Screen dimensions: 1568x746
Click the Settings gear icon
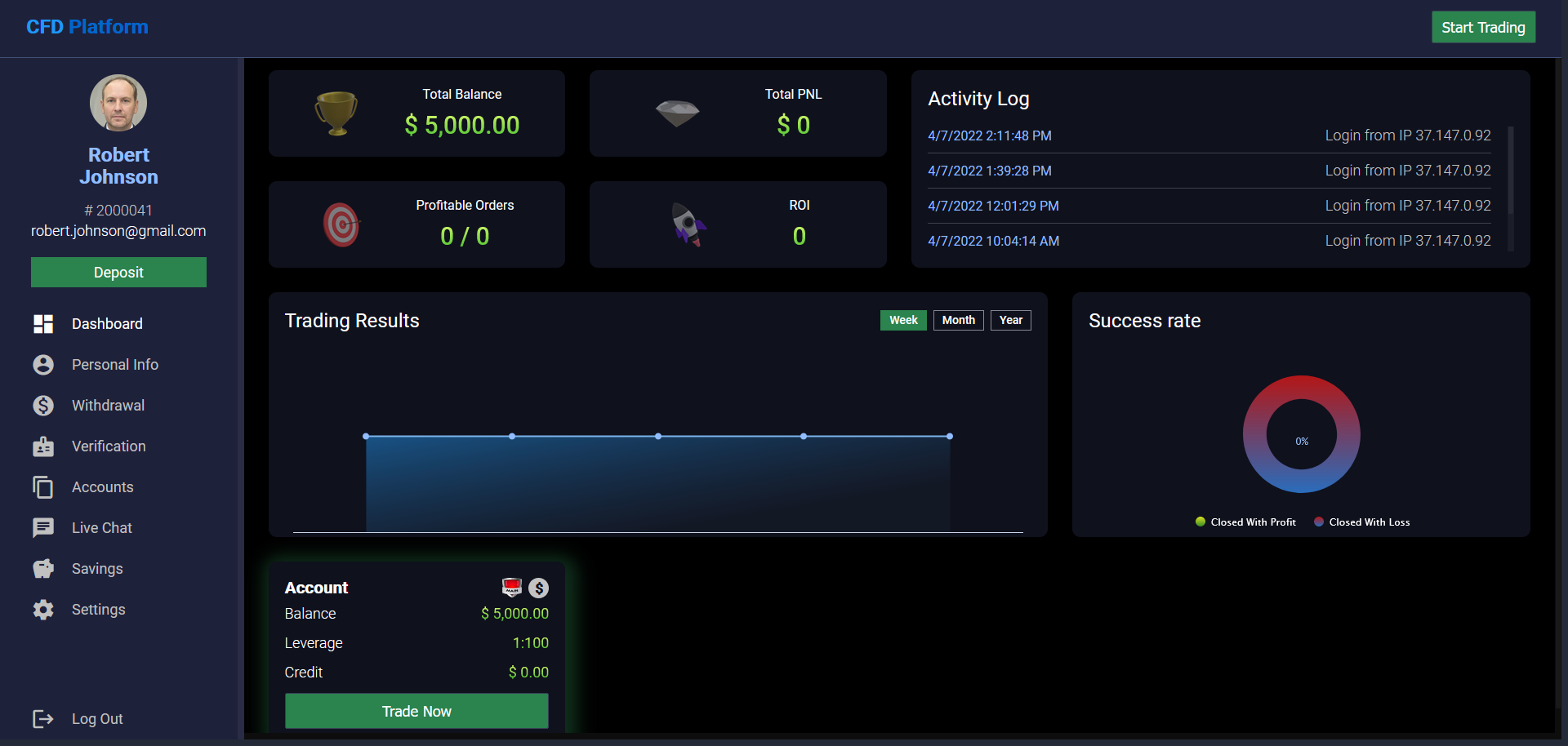click(x=43, y=610)
